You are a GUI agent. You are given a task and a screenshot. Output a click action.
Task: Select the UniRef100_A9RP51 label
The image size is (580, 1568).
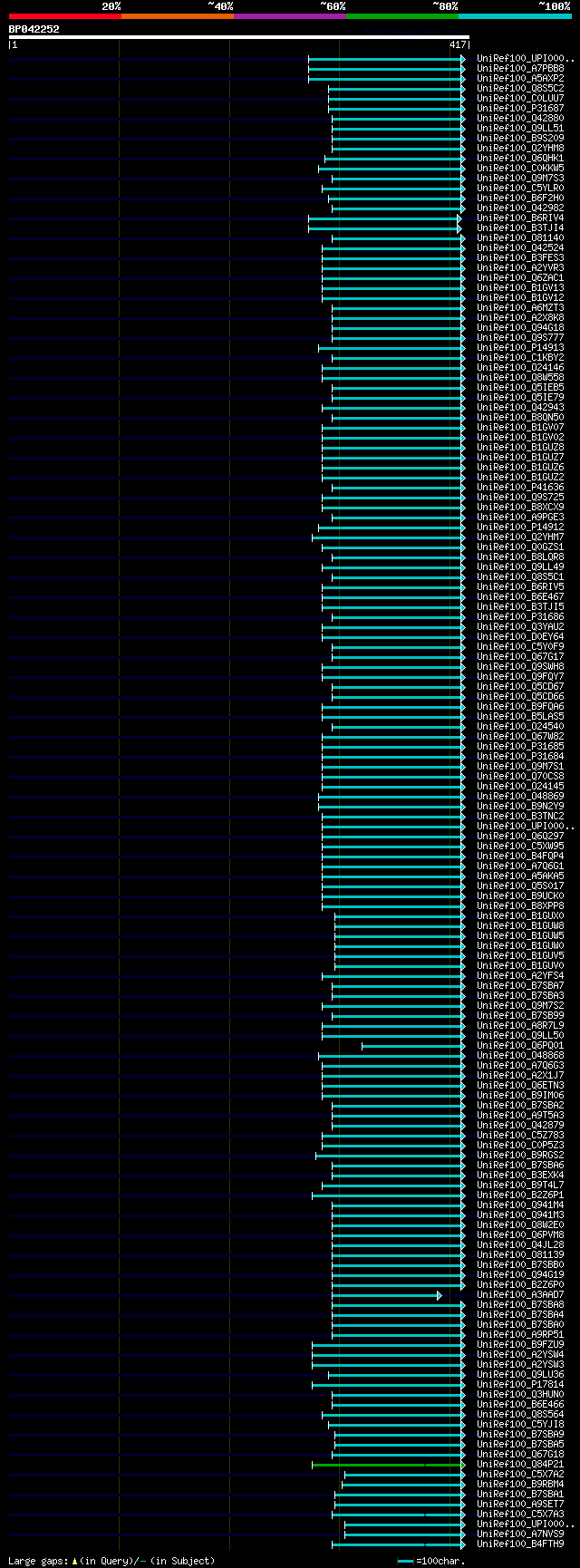(x=520, y=1334)
